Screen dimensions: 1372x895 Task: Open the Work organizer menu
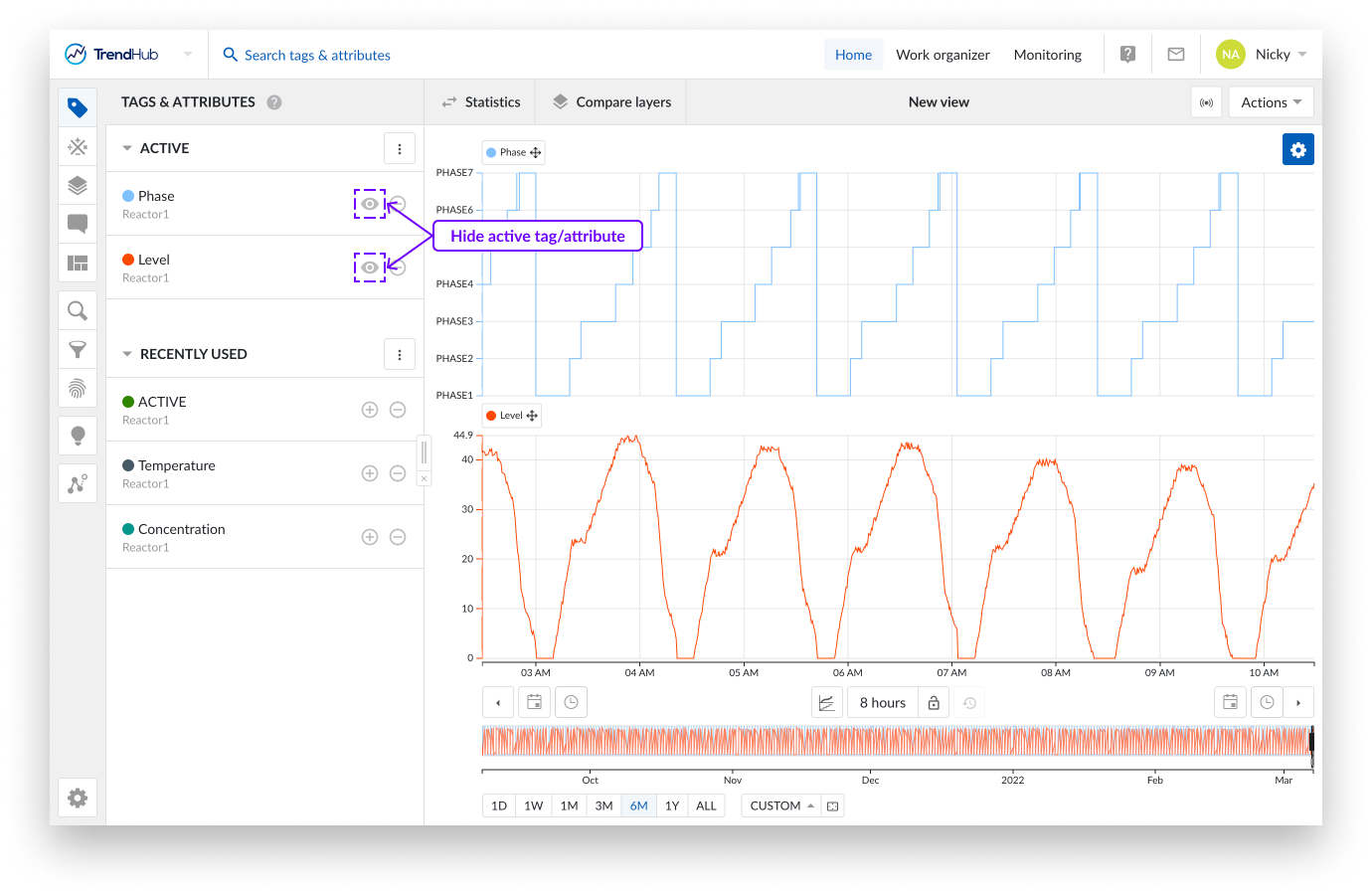click(943, 55)
